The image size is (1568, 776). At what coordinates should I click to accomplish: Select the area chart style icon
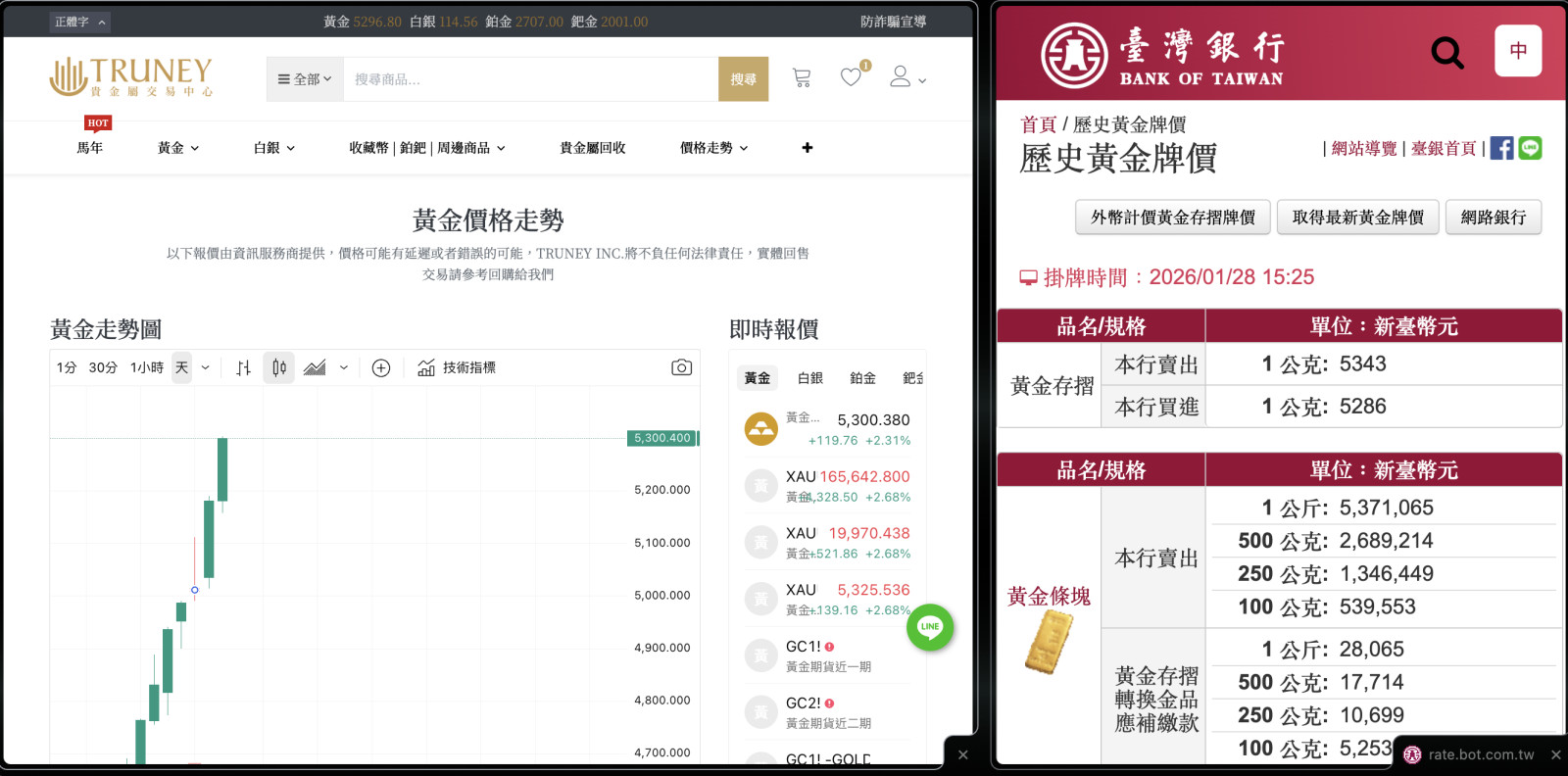tap(315, 367)
